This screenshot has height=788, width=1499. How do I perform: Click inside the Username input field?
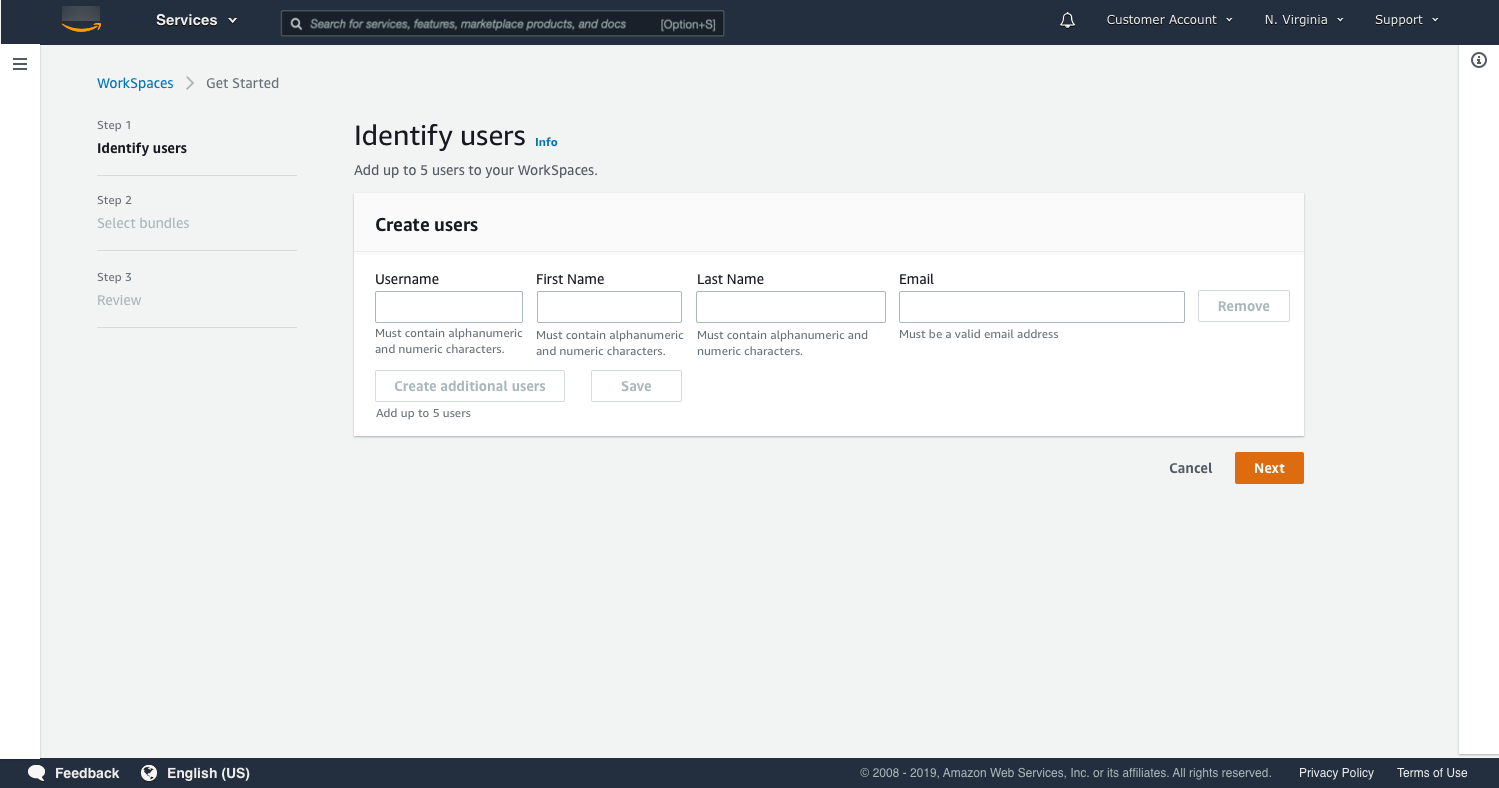pos(448,306)
